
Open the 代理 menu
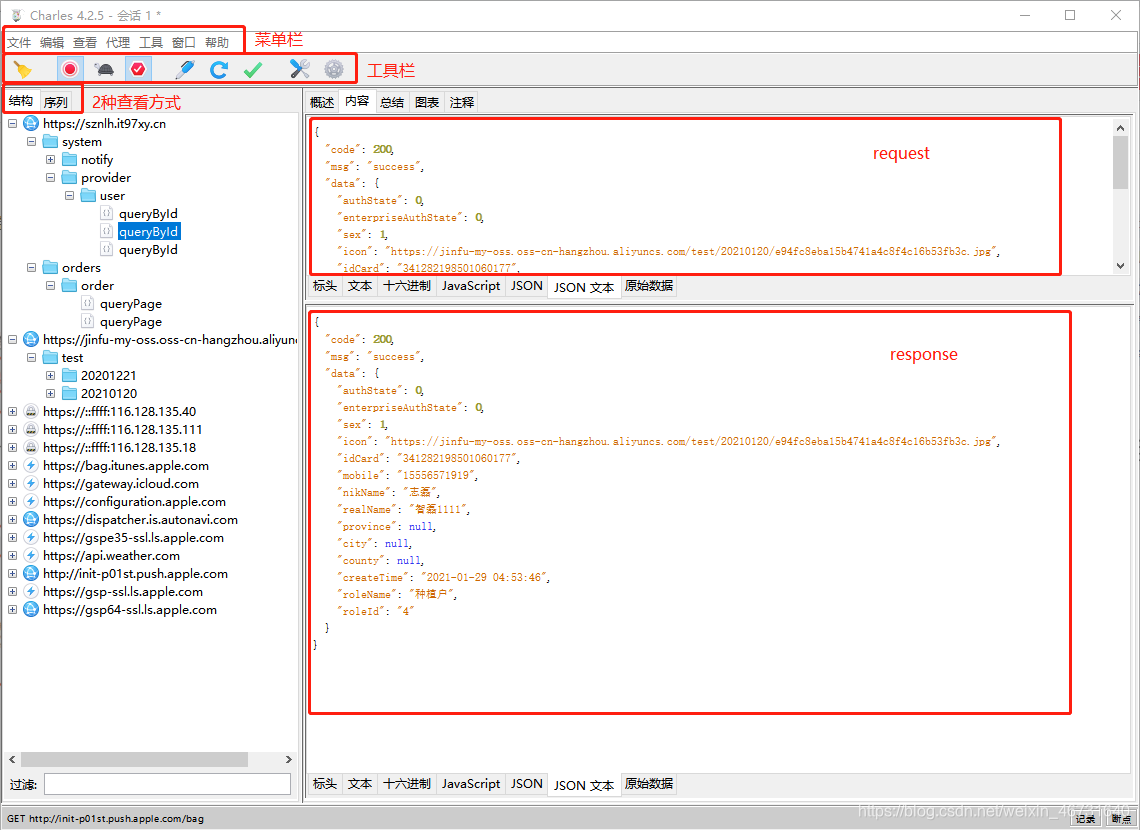click(x=118, y=43)
